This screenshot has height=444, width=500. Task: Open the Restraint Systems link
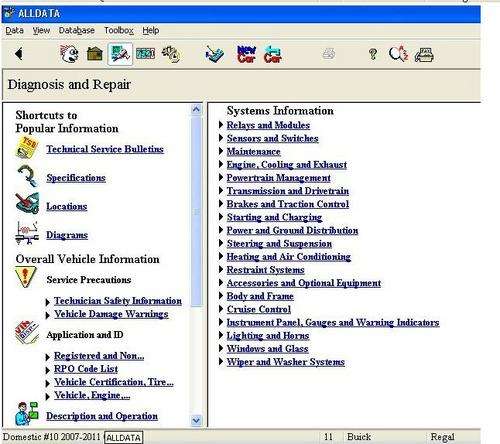coord(265,270)
